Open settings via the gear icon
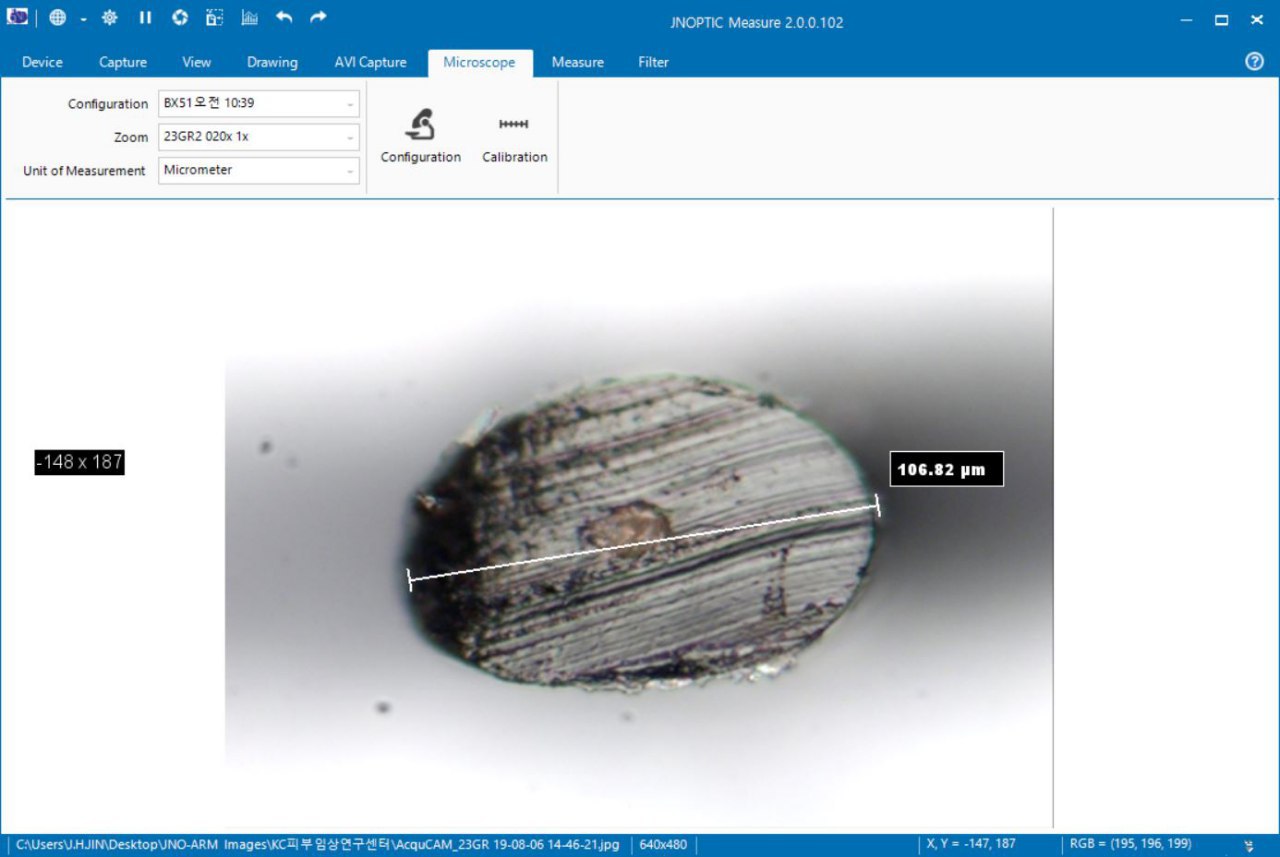This screenshot has width=1280, height=857. pos(110,18)
